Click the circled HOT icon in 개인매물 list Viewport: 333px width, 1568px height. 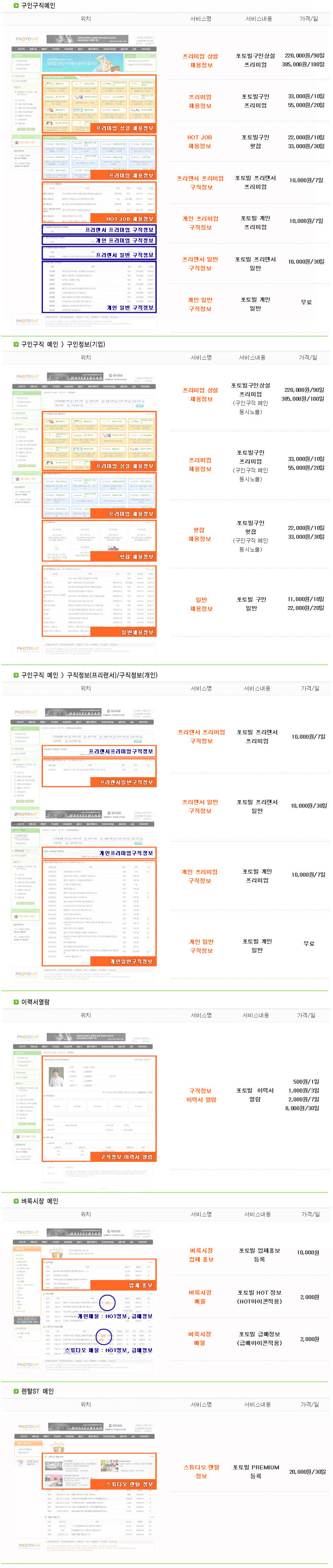click(107, 1302)
